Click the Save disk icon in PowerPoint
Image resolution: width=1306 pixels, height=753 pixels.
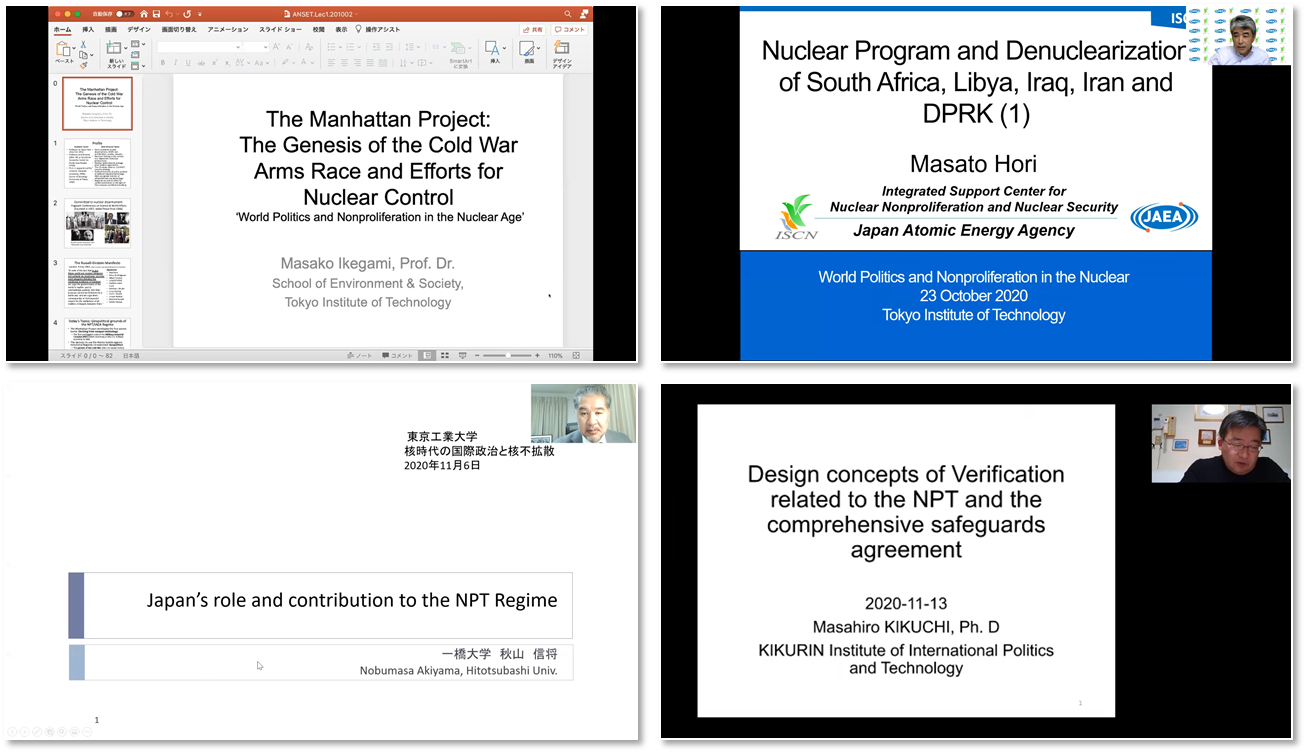tap(156, 14)
